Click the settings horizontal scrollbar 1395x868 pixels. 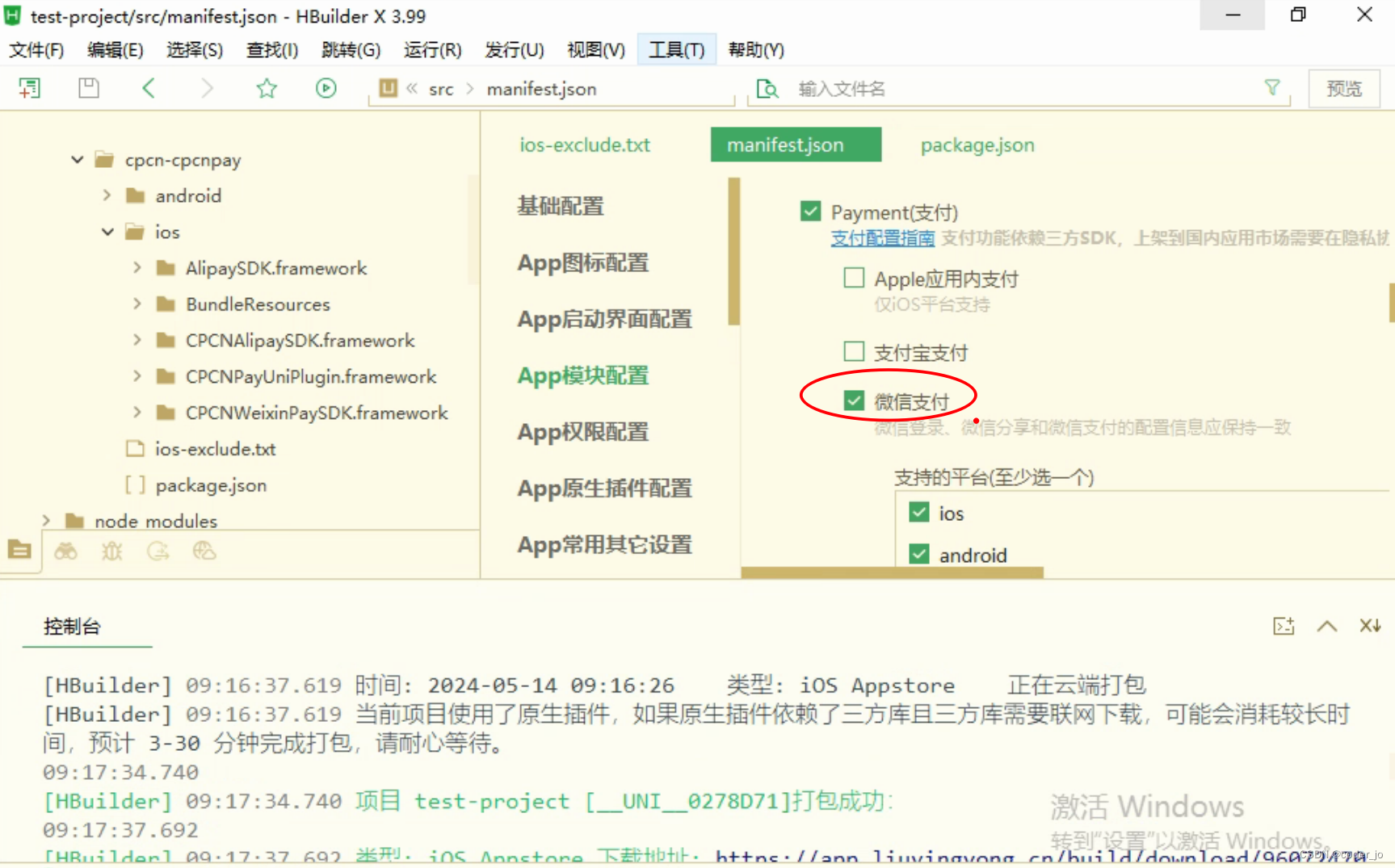click(892, 572)
